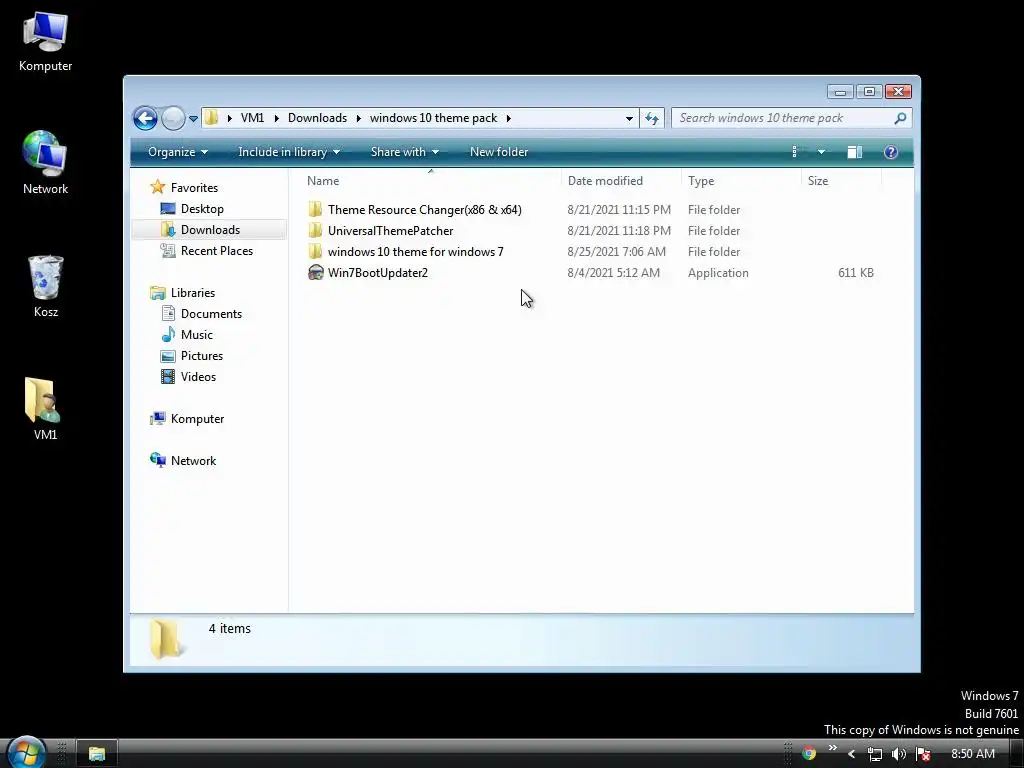Select Komputer desktop icon
The width and height of the screenshot is (1024, 768).
[x=45, y=41]
